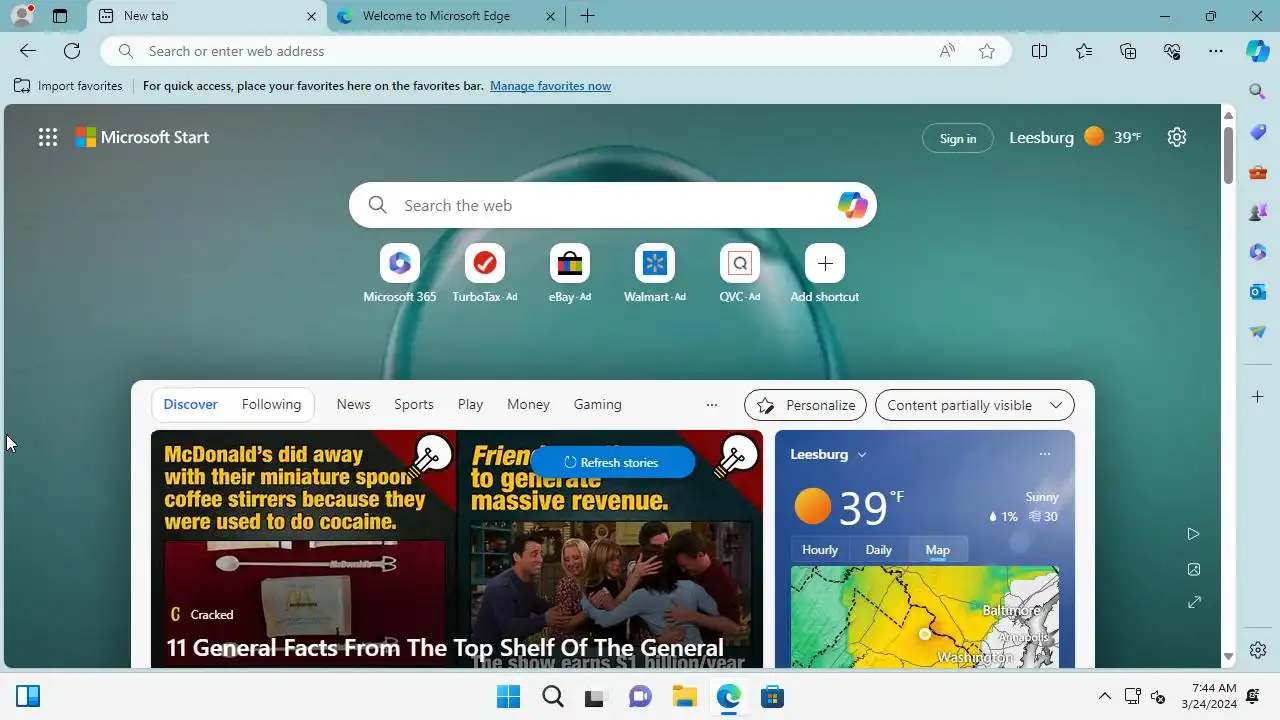Switch to the Welcome to Microsoft Edge tab
This screenshot has width=1280, height=720.
tap(447, 16)
